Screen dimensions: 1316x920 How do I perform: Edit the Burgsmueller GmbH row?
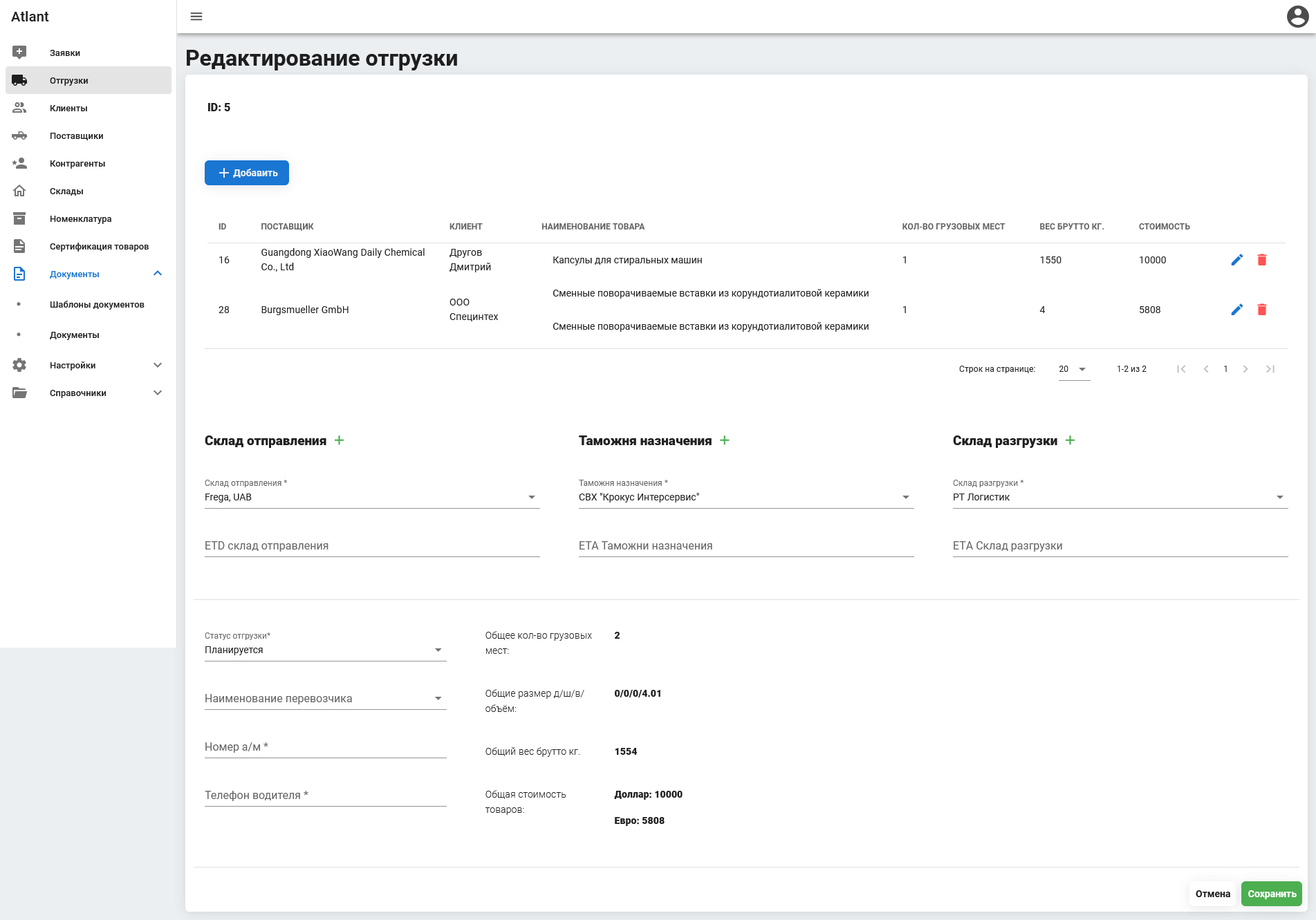pos(1237,310)
